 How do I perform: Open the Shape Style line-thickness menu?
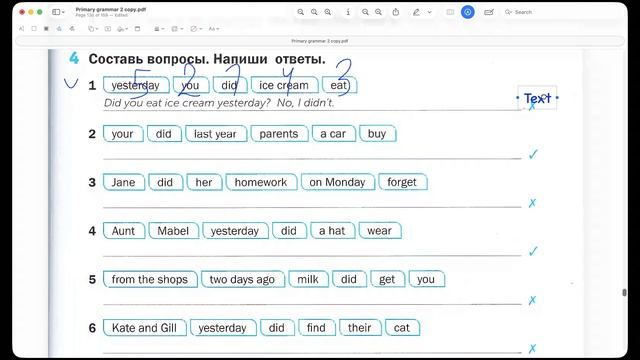point(159,29)
